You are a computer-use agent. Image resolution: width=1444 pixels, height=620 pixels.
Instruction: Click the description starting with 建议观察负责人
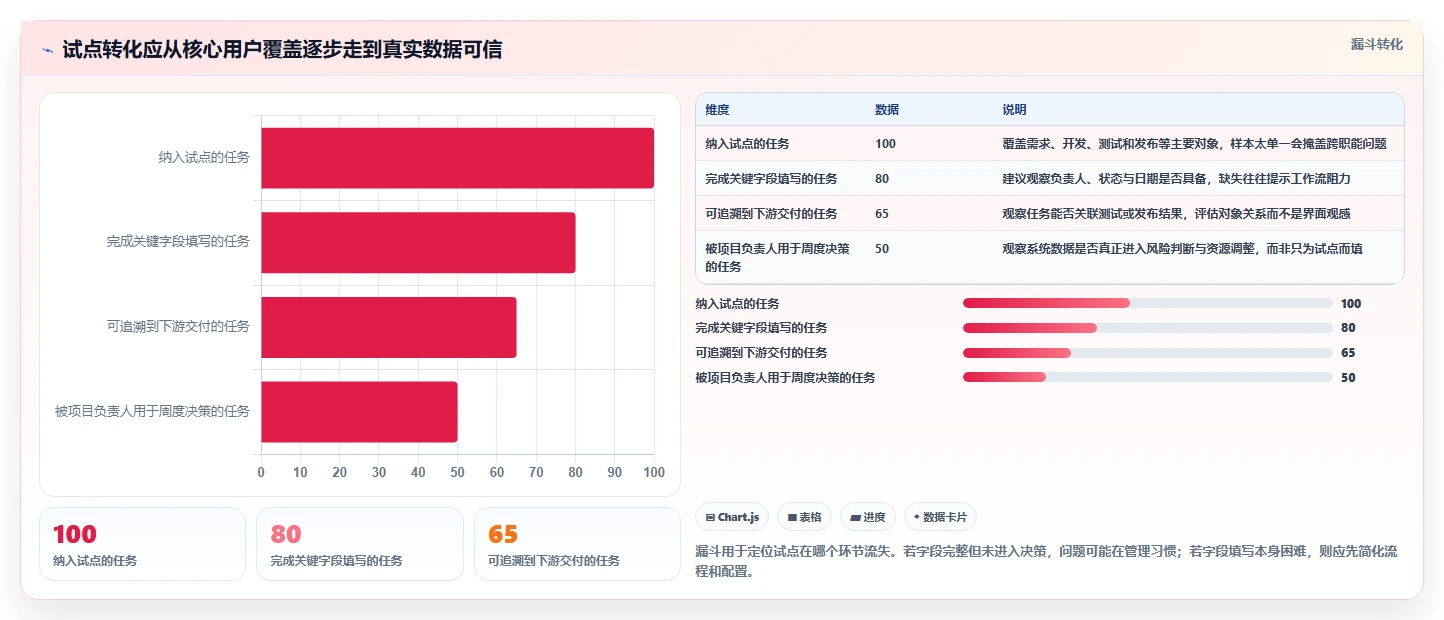point(1176,179)
